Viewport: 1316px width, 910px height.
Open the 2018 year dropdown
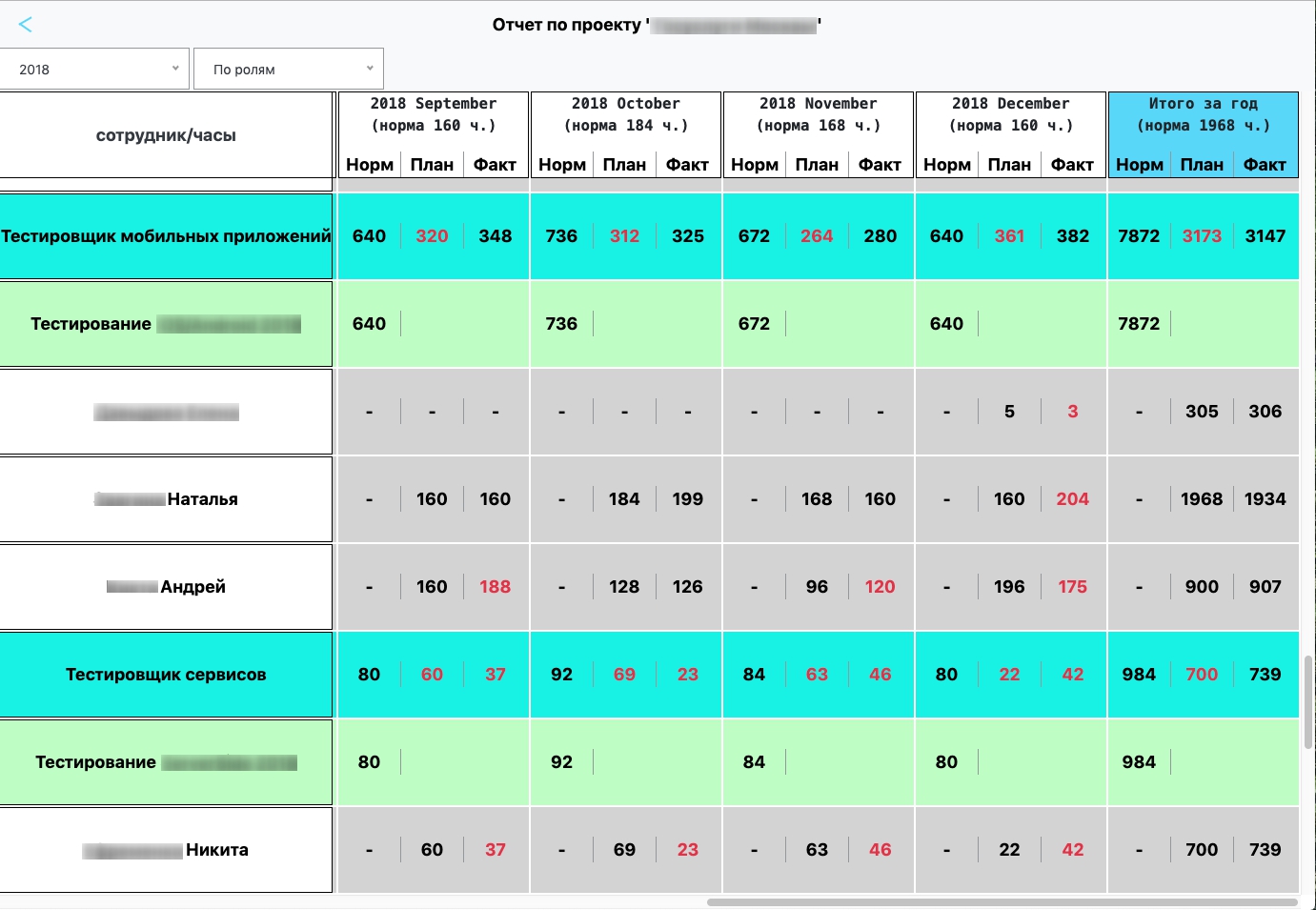[95, 70]
